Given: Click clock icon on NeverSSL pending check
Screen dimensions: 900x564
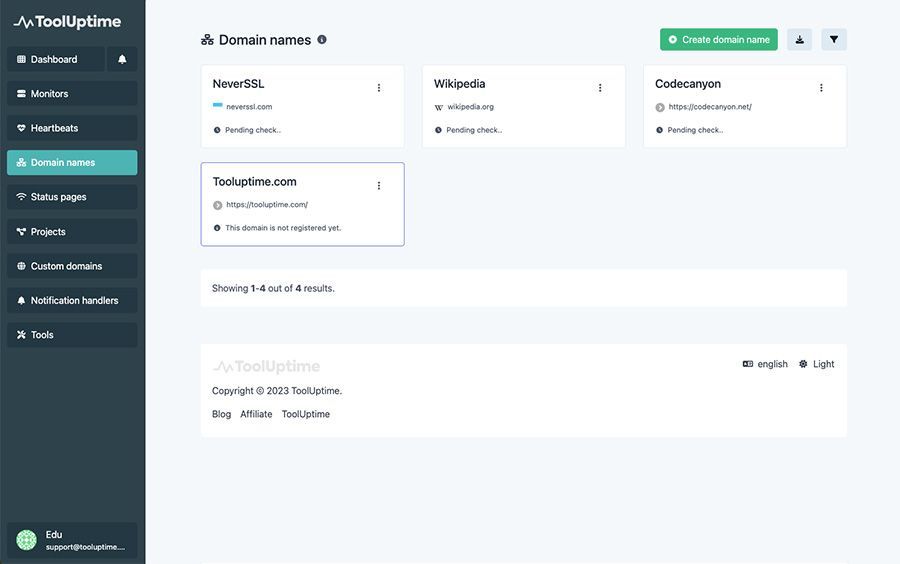Looking at the screenshot, I should (217, 130).
